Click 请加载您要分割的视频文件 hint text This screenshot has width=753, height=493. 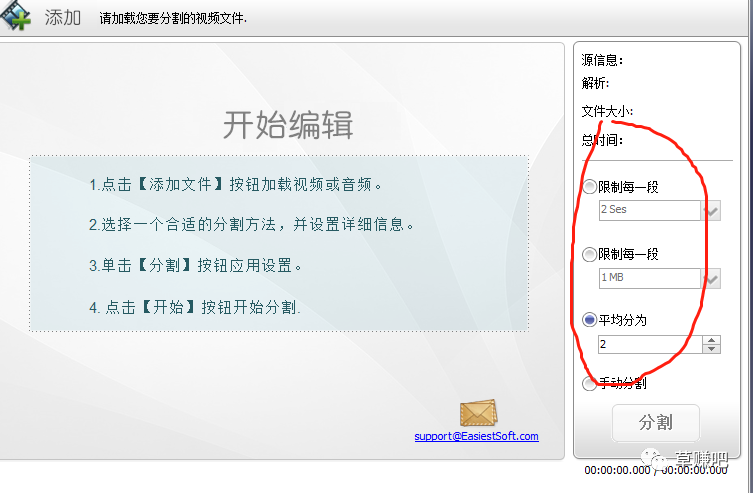pyautogui.click(x=173, y=18)
